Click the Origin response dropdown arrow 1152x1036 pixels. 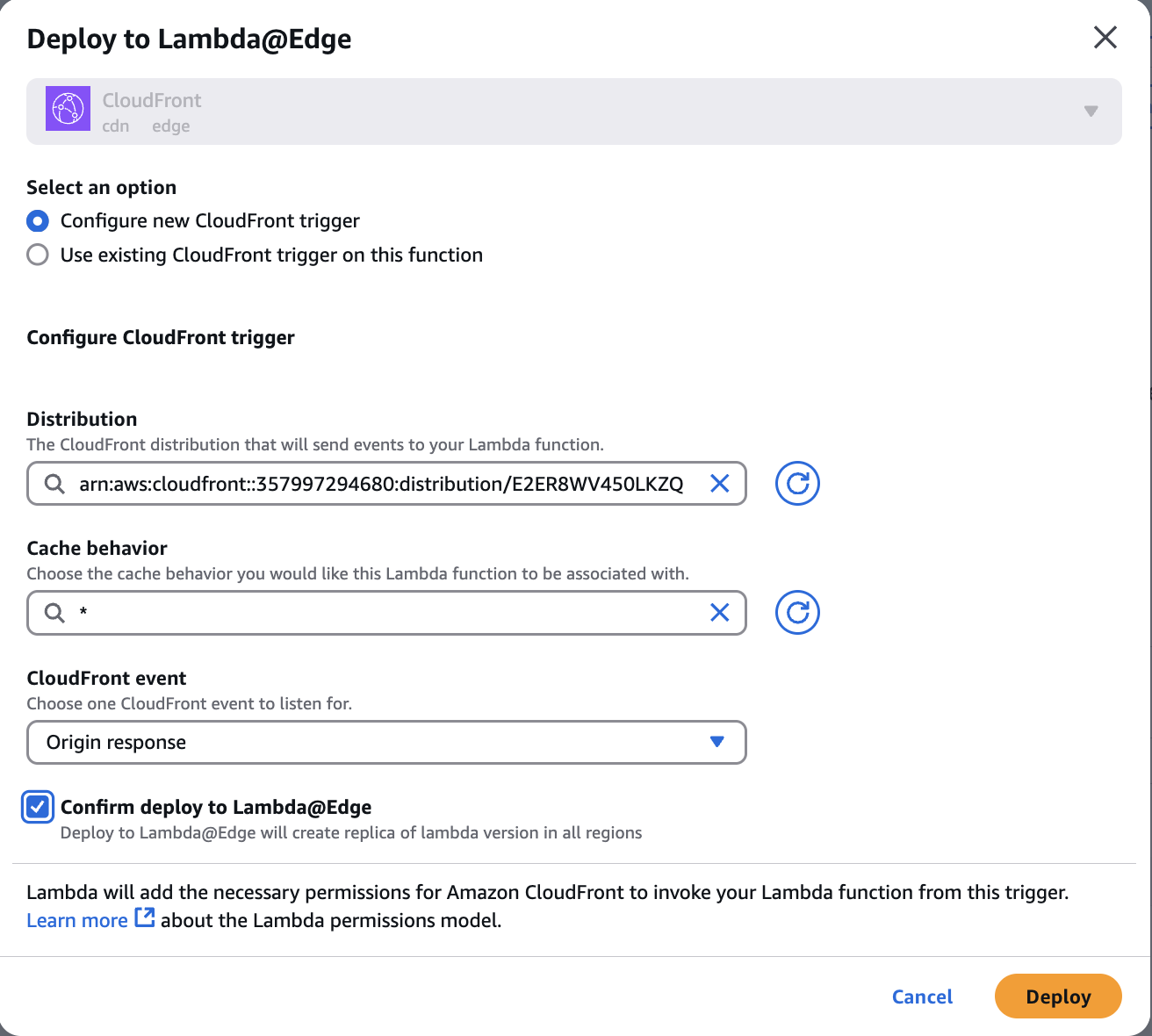point(716,743)
